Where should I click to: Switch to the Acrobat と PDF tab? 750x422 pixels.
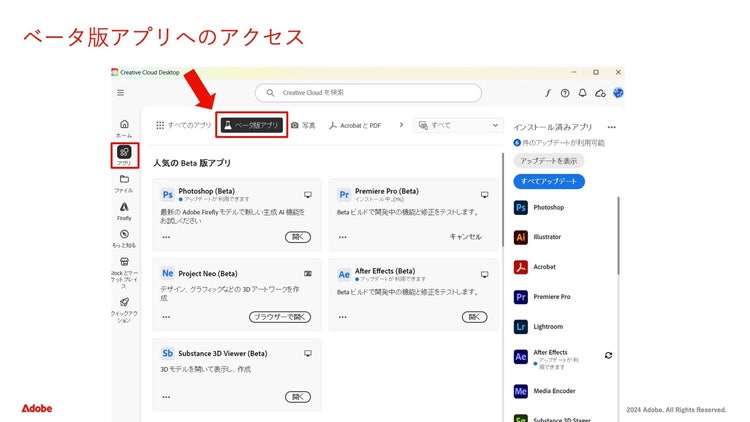point(355,125)
